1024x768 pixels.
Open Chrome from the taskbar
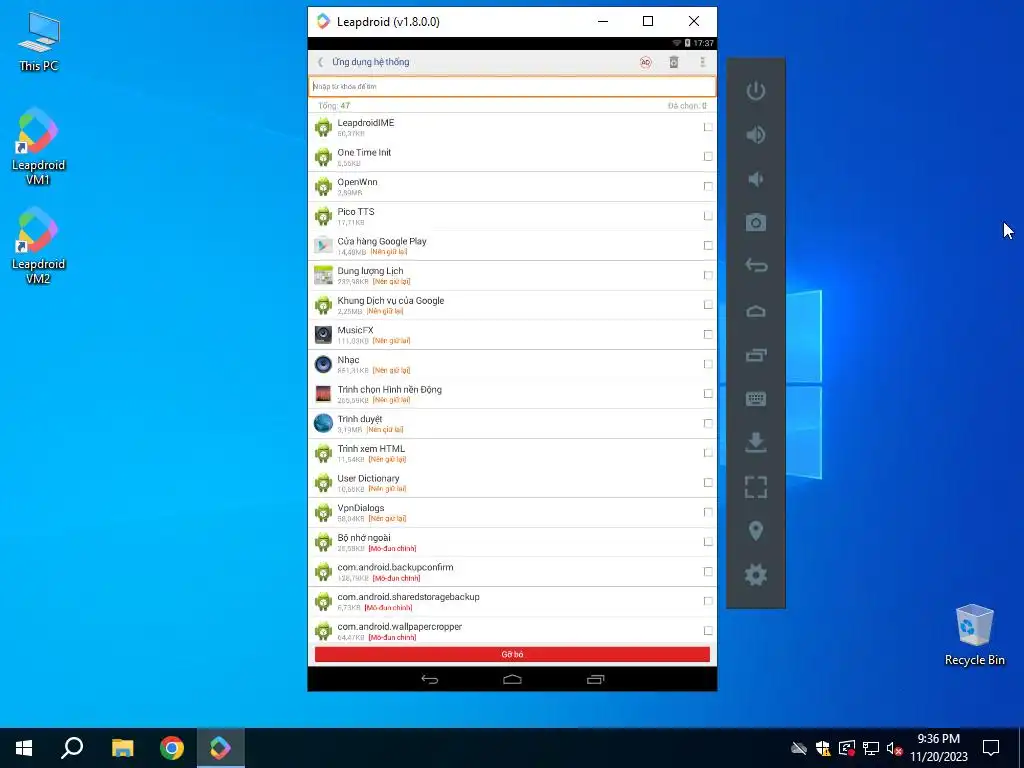[172, 748]
